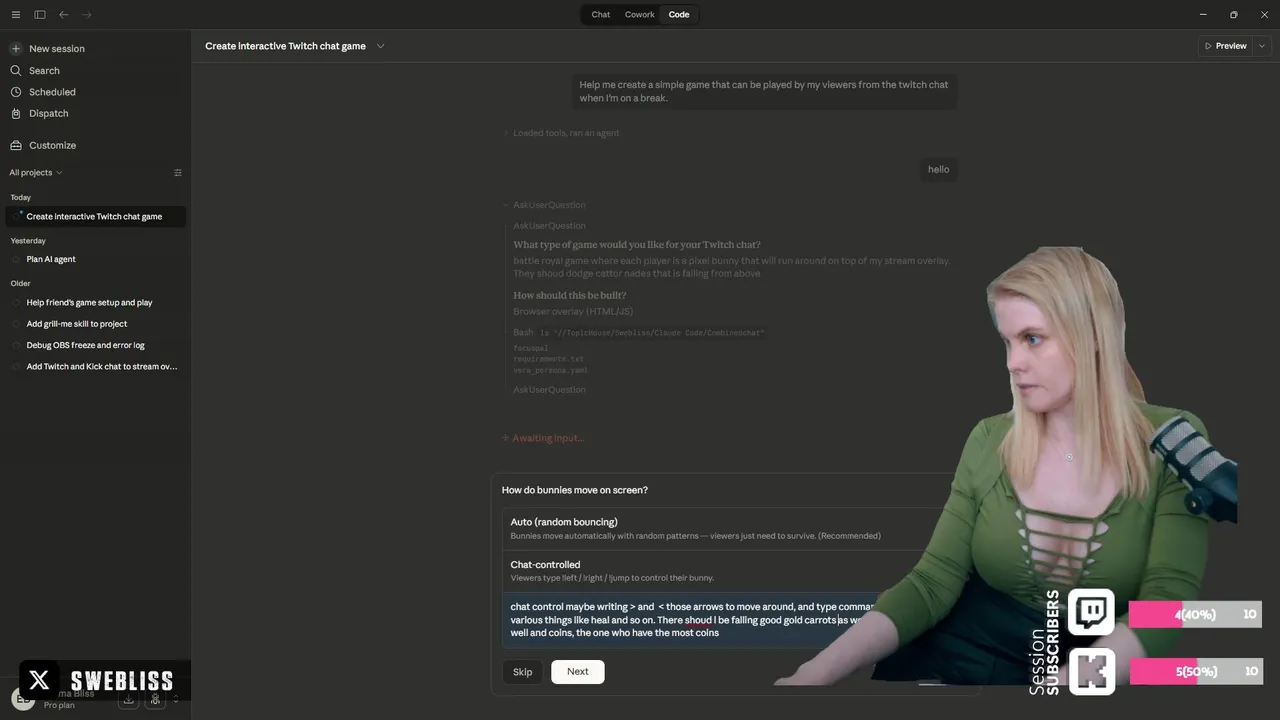Click the first user prompt message

764,91
